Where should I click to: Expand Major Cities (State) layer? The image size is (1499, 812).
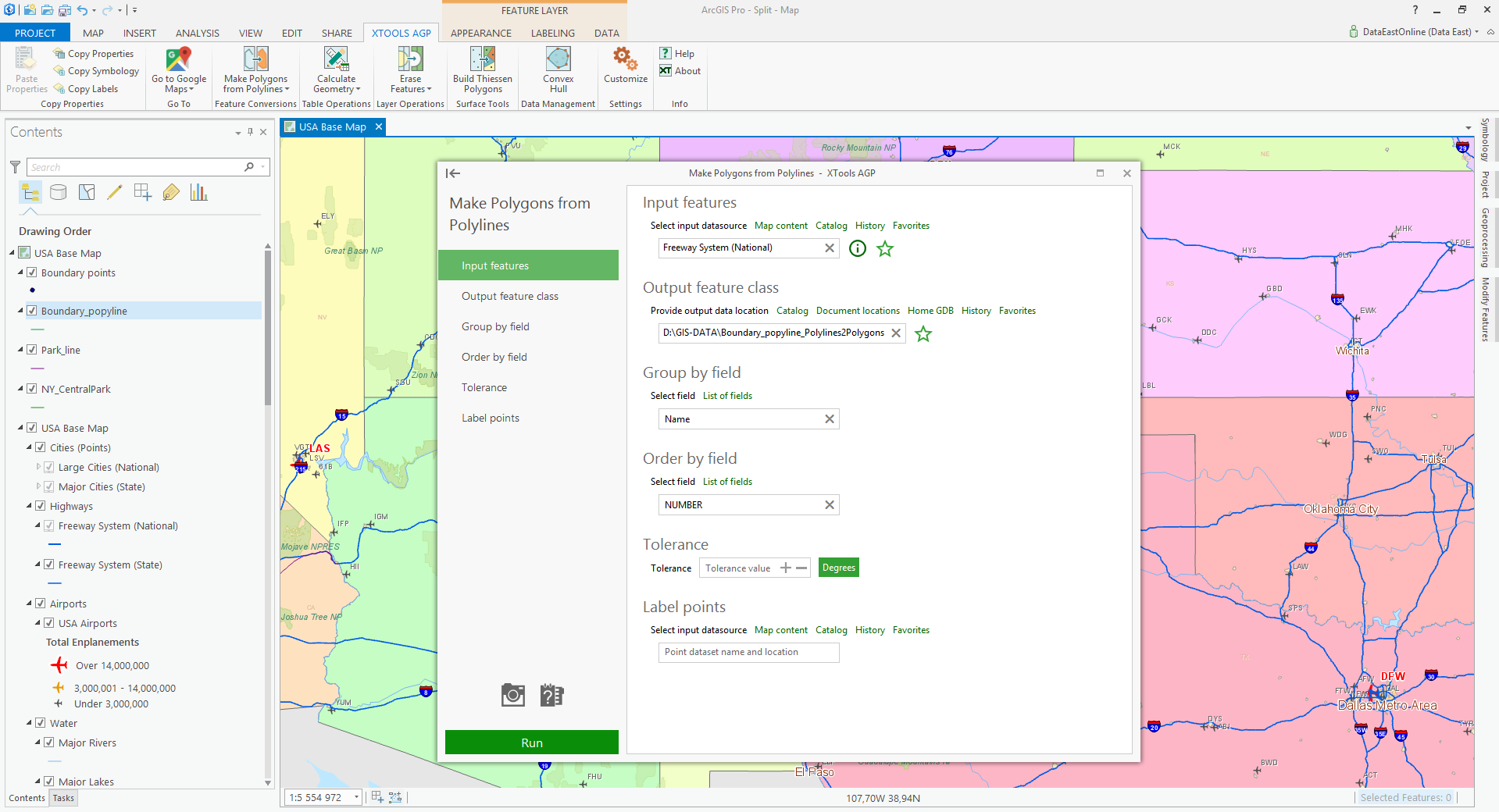pyautogui.click(x=38, y=486)
